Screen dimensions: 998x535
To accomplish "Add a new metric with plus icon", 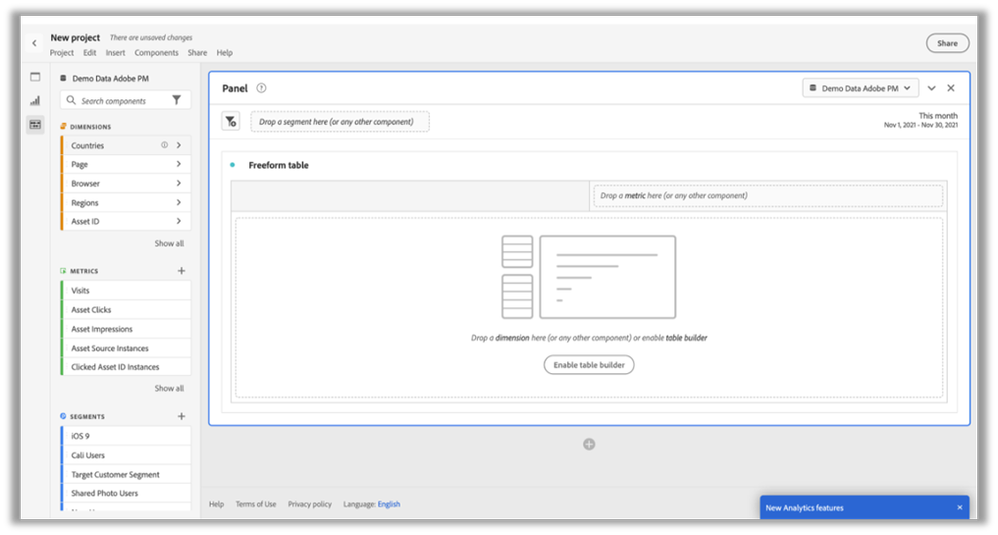I will [181, 271].
